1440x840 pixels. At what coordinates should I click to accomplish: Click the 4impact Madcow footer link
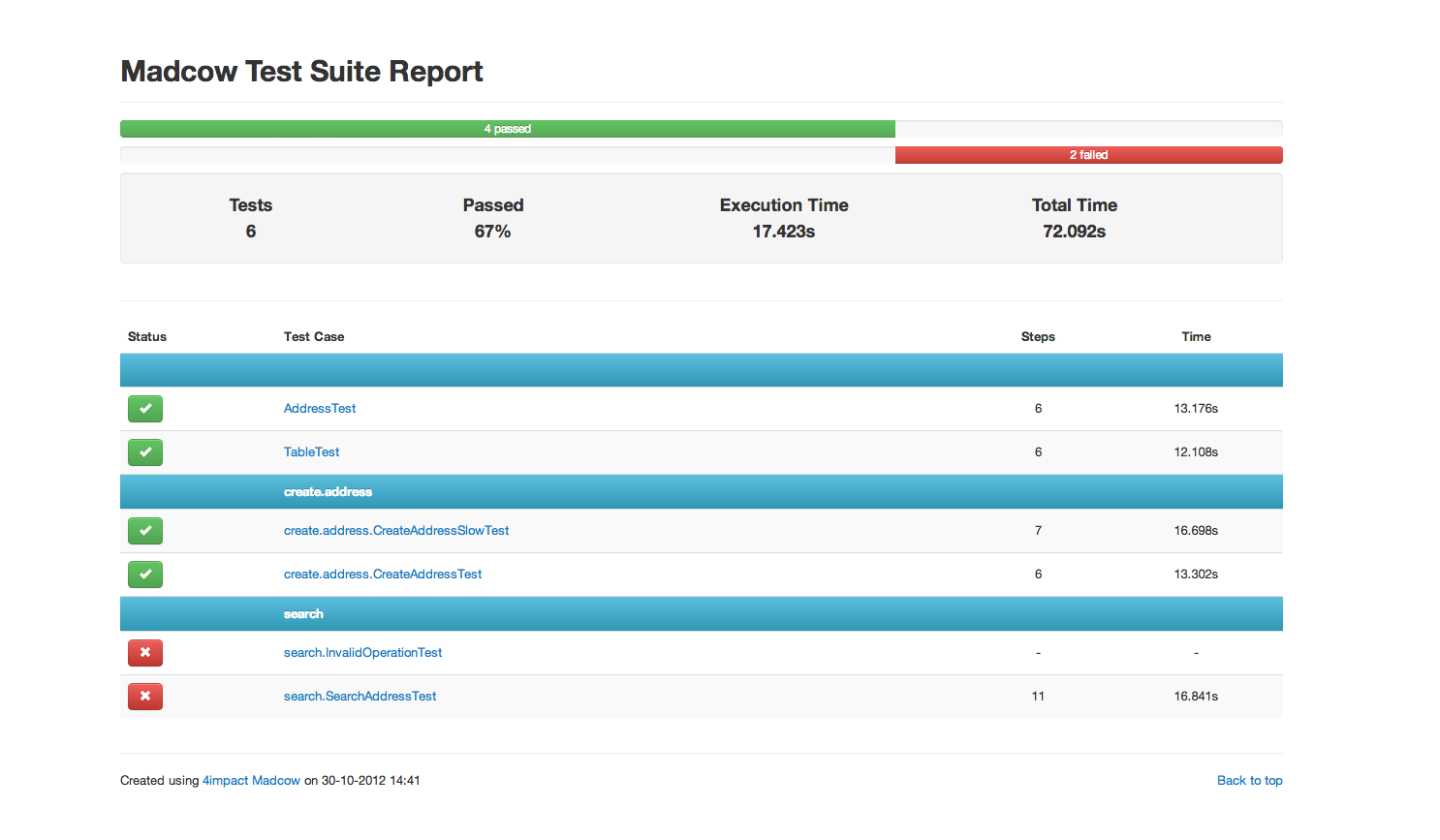pyautogui.click(x=251, y=780)
